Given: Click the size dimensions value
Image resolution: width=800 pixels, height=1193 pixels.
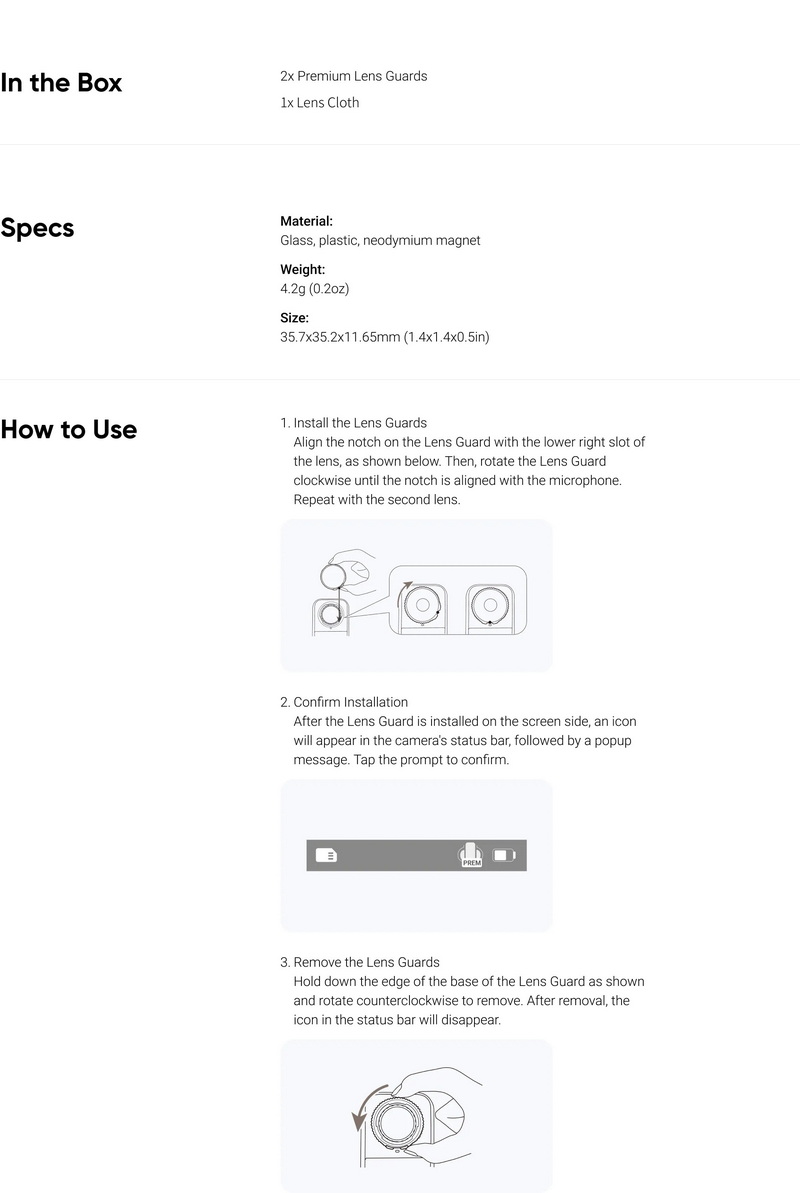Looking at the screenshot, I should tap(384, 337).
